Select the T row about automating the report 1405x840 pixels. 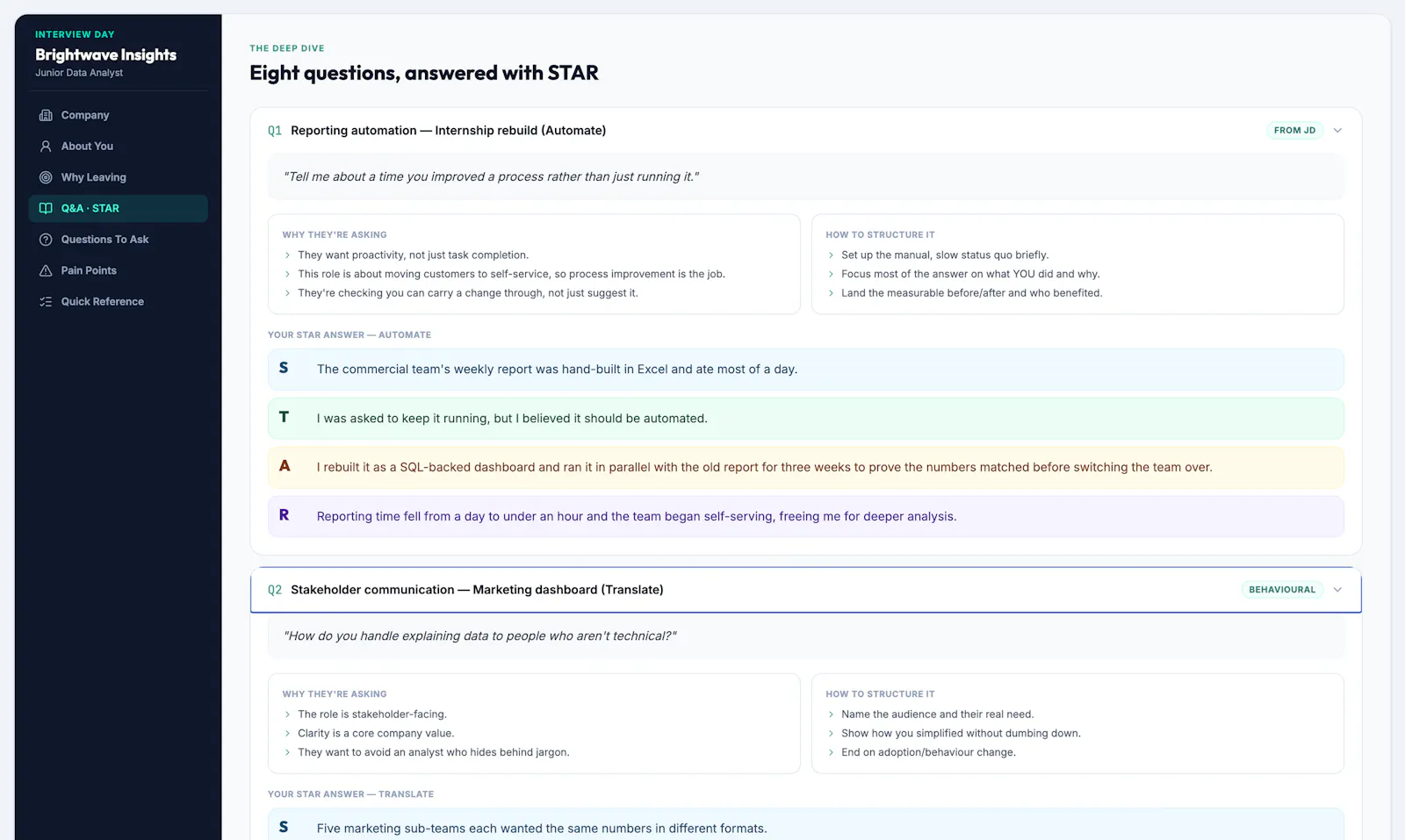click(x=806, y=419)
